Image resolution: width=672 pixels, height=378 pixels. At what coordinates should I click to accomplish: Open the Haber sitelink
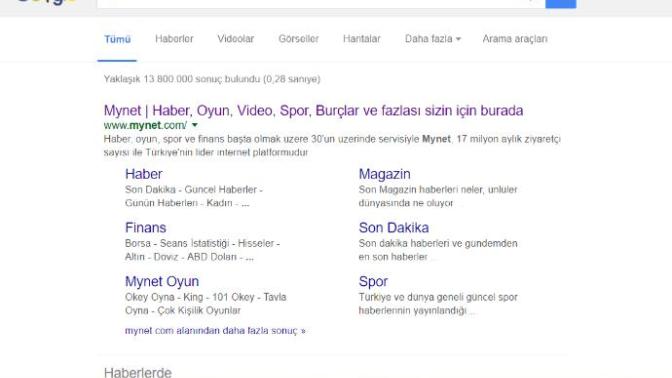144,174
